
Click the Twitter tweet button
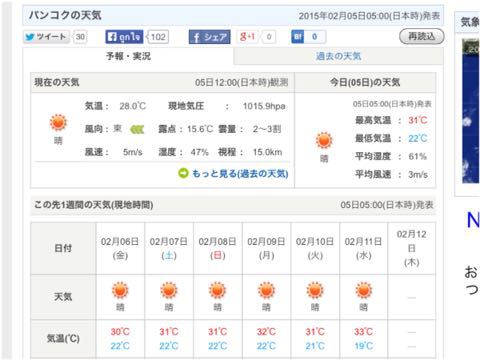[46, 37]
